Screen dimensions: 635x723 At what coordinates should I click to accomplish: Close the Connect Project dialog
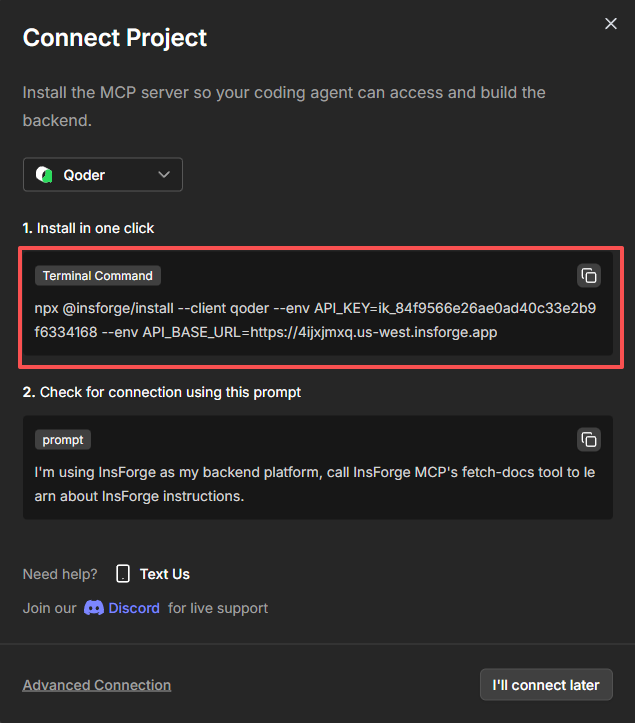coord(611,24)
